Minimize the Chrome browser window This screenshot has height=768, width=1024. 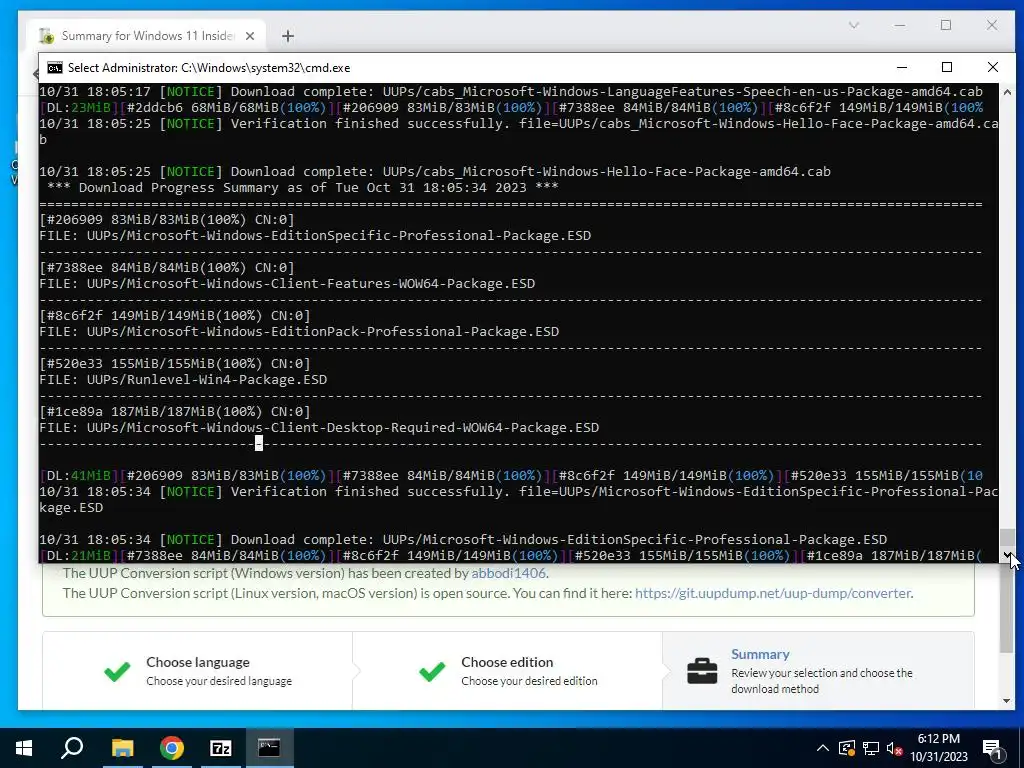[900, 25]
